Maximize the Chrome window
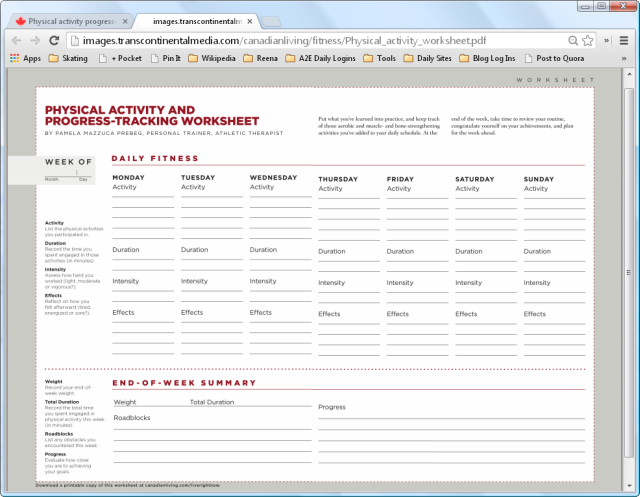 point(601,6)
